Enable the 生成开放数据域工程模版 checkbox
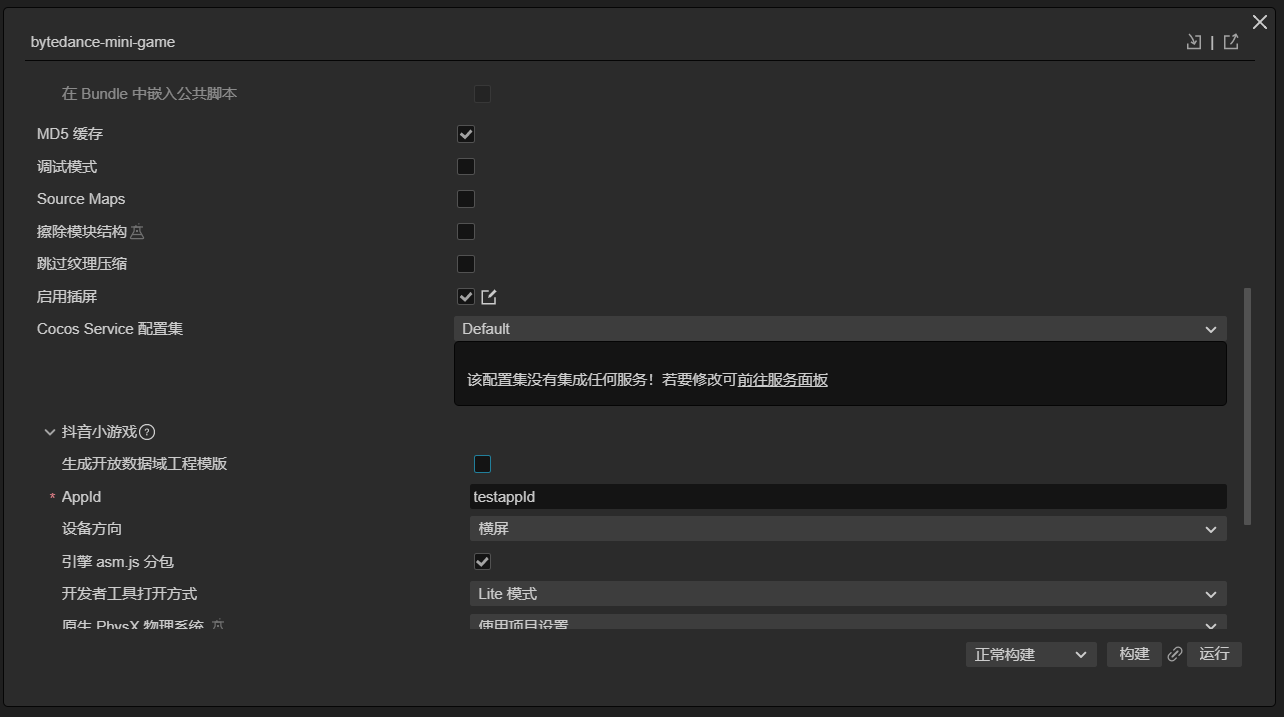The width and height of the screenshot is (1284, 717). (483, 464)
